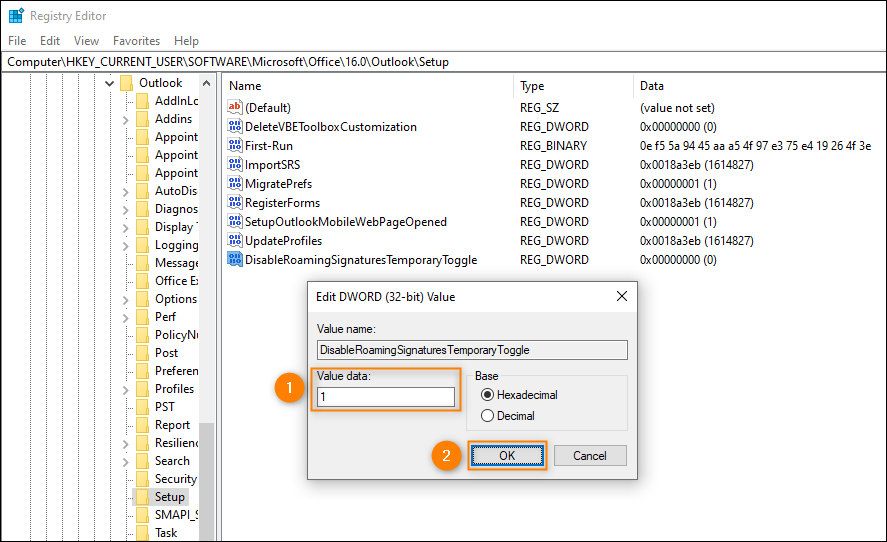The height and width of the screenshot is (542, 887).
Task: Click the UpdateProfiles DWORD icon
Action: [x=235, y=240]
